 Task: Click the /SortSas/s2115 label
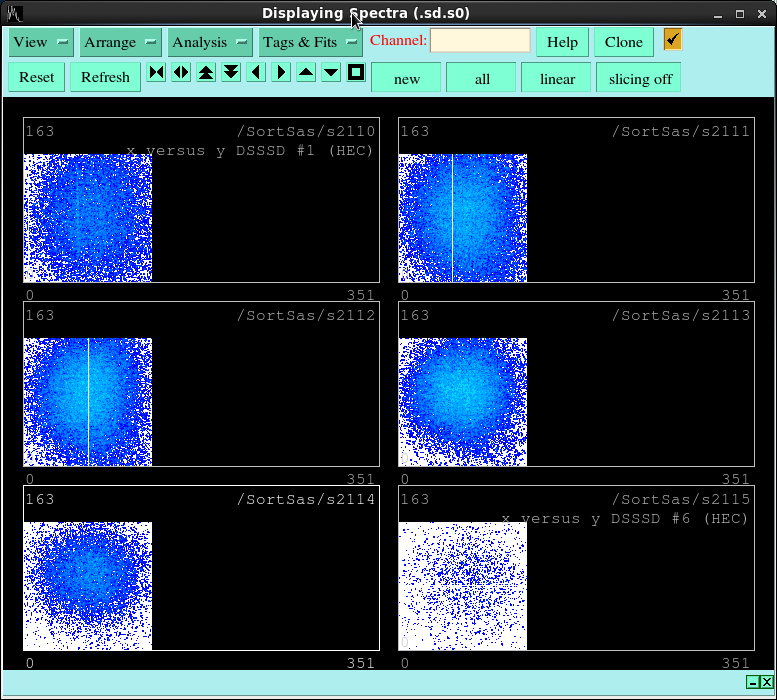(x=681, y=499)
